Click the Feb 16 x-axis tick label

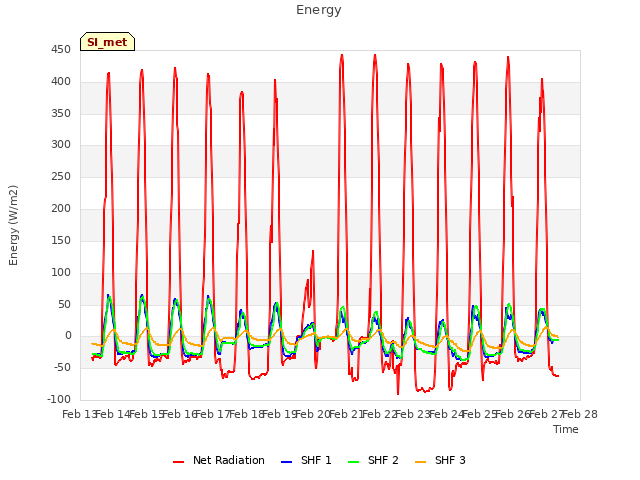(180, 415)
